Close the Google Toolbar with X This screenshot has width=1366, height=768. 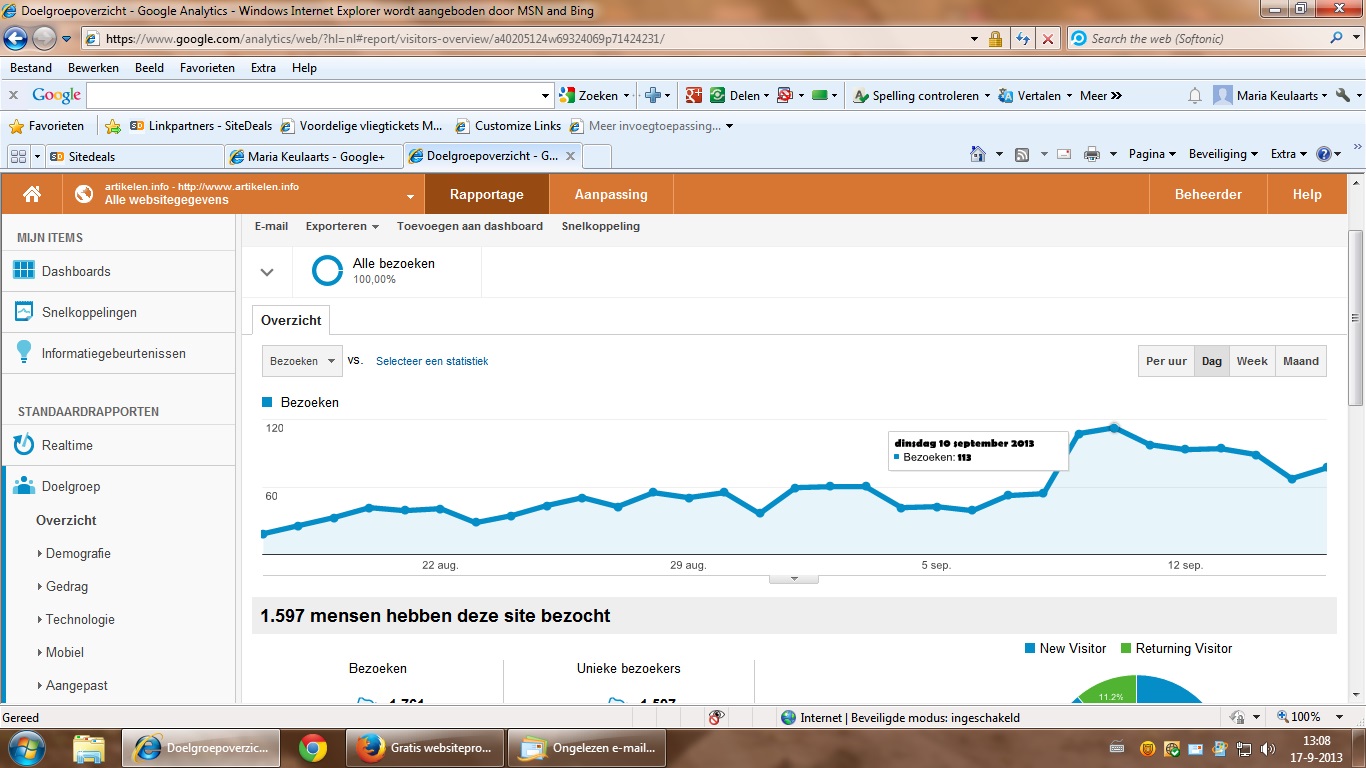[13, 96]
